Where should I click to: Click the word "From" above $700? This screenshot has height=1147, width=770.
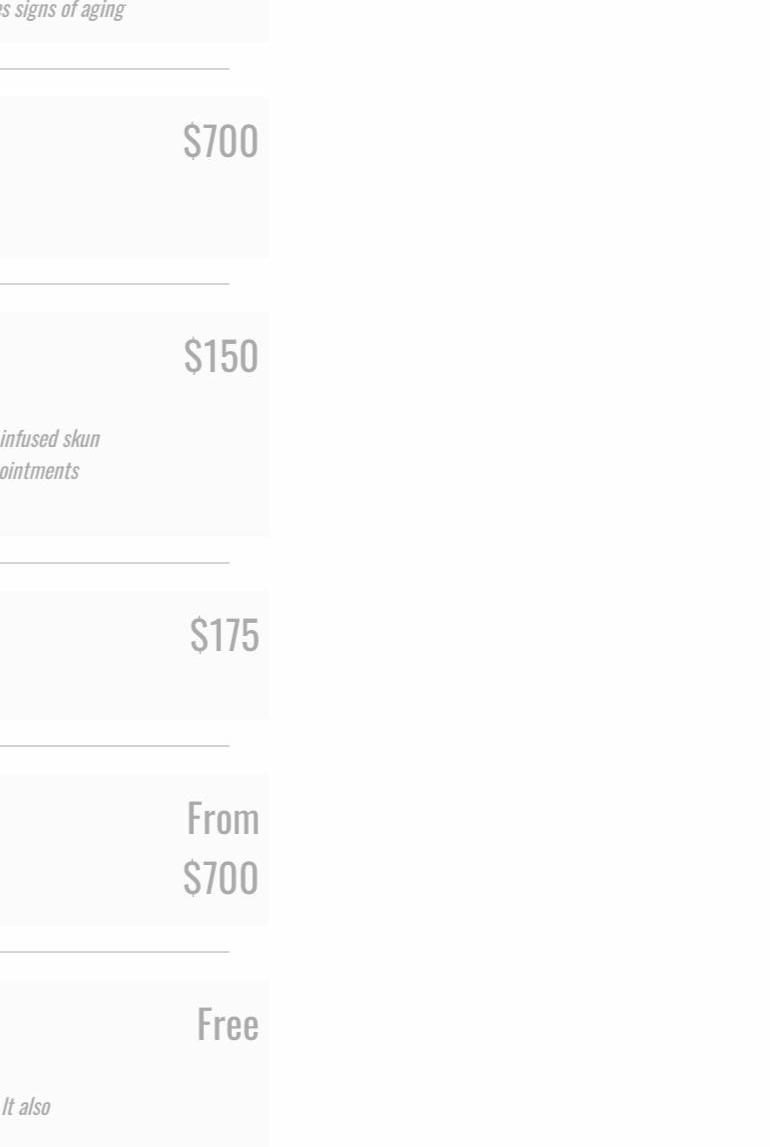(x=222, y=820)
